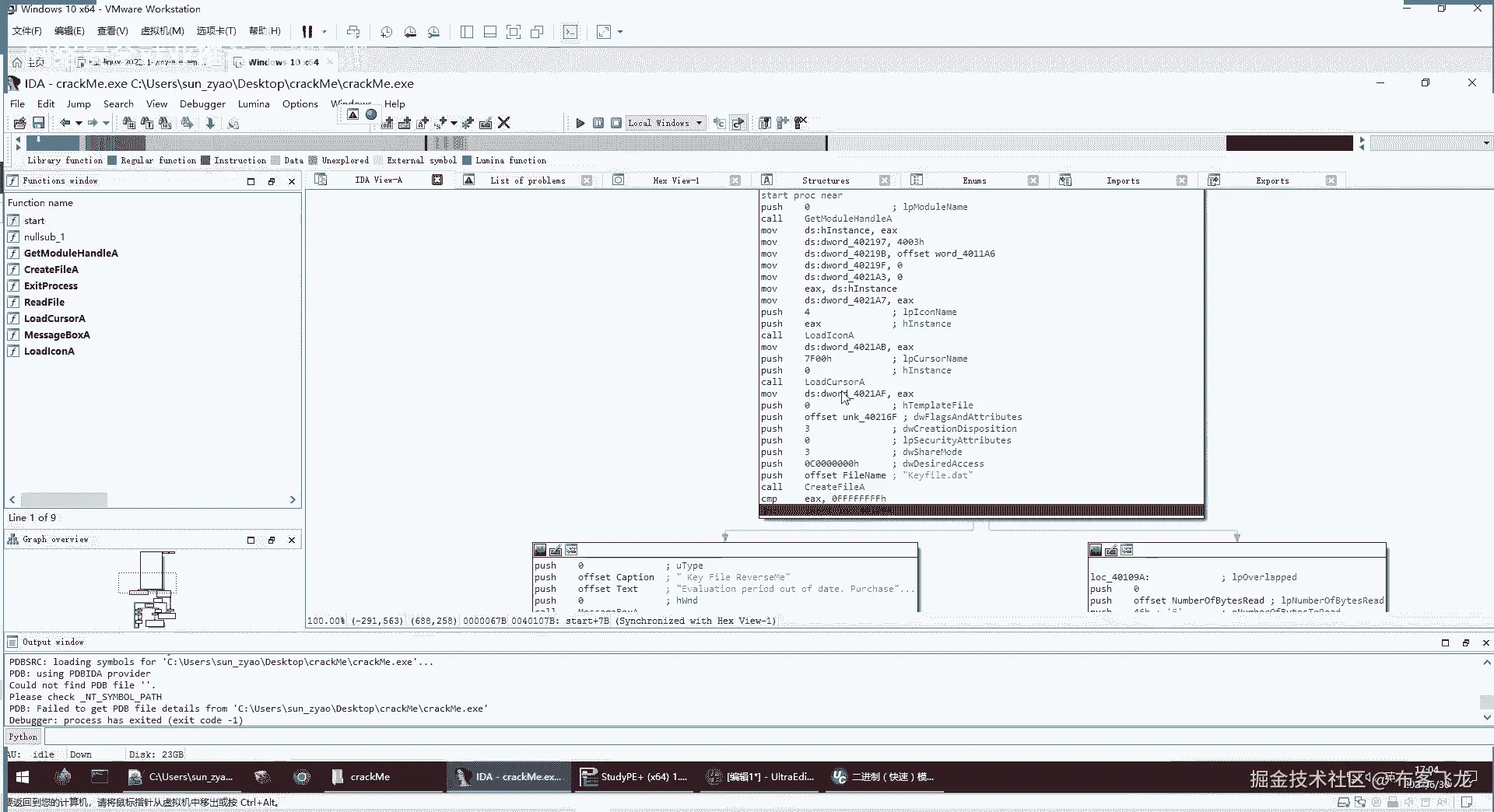Switch to the Hex View-1 tab
This screenshot has width=1494, height=812.
coord(676,180)
